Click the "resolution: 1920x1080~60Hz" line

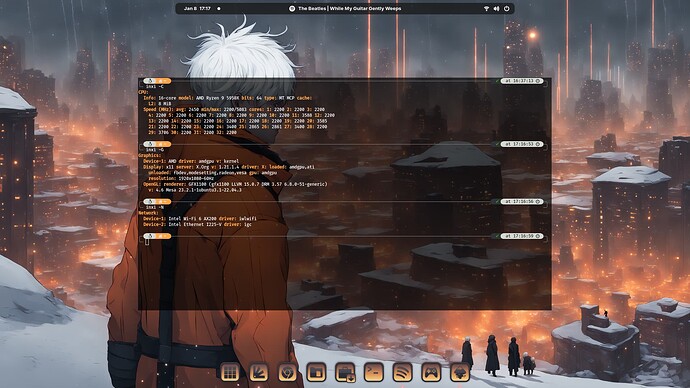tap(181, 179)
